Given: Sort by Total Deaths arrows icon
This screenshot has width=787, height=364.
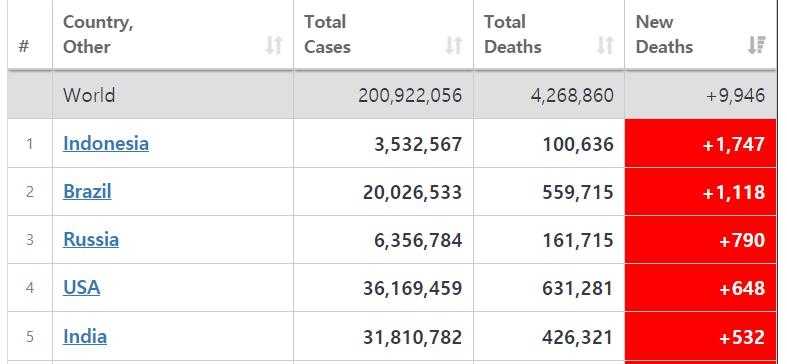Looking at the screenshot, I should 605,46.
